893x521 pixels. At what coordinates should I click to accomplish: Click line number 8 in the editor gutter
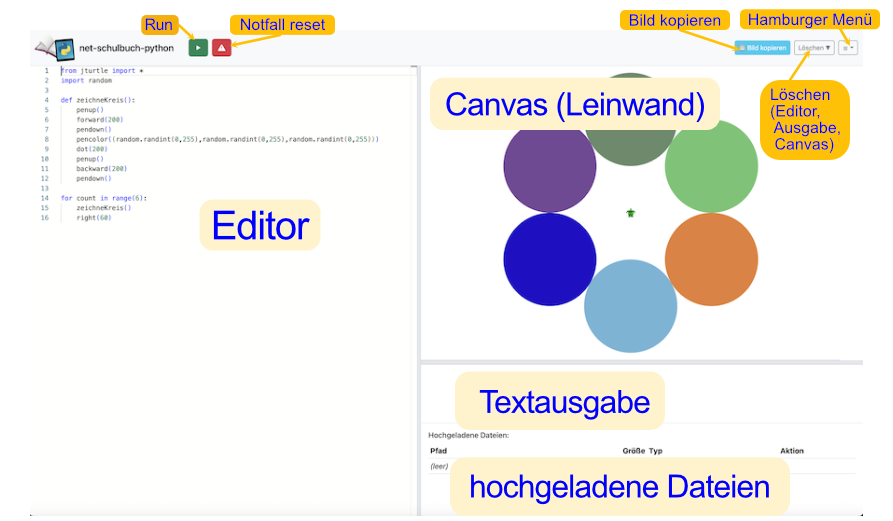point(47,139)
